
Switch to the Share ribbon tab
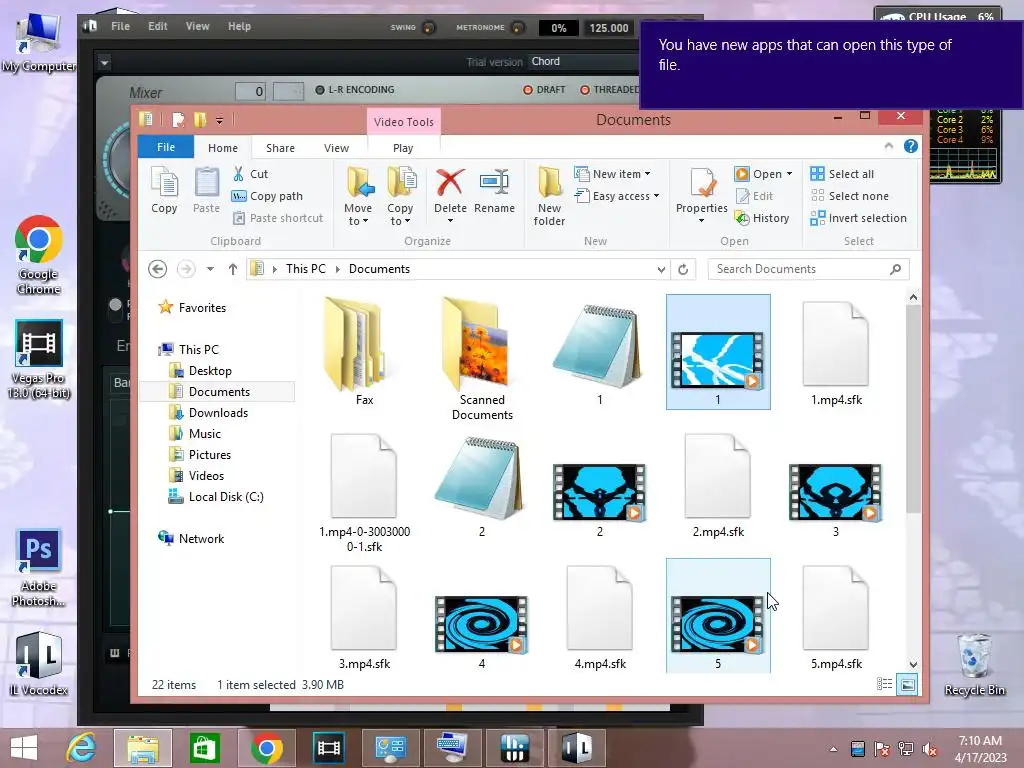click(280, 148)
